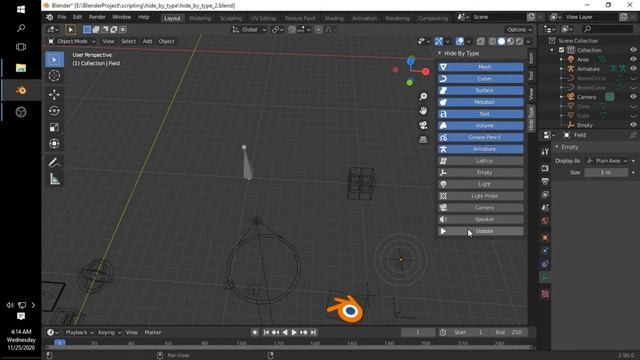Open the Object properties tab icon
The image size is (640, 360).
tap(545, 238)
